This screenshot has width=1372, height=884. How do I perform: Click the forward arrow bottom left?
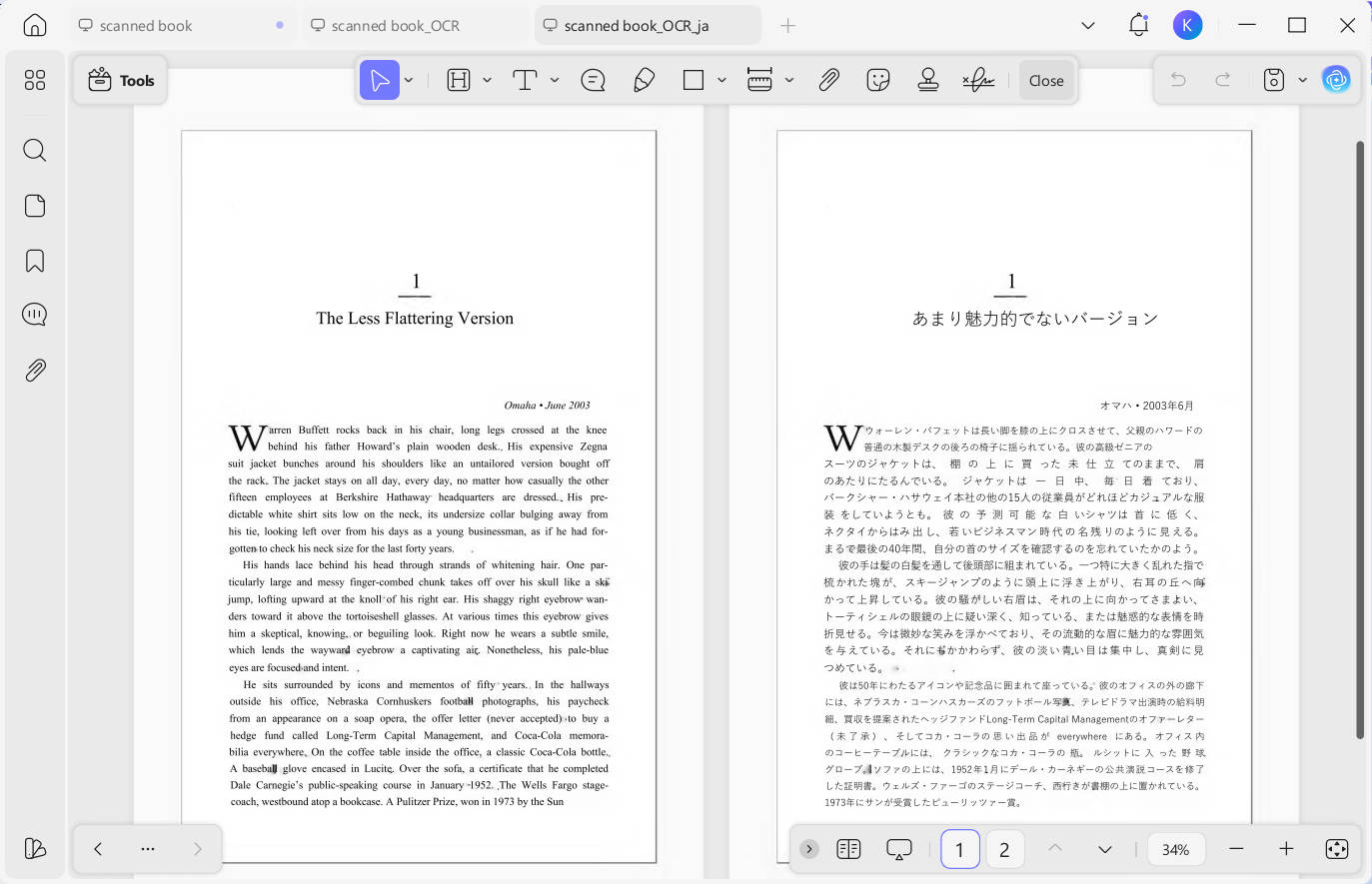pyautogui.click(x=198, y=849)
